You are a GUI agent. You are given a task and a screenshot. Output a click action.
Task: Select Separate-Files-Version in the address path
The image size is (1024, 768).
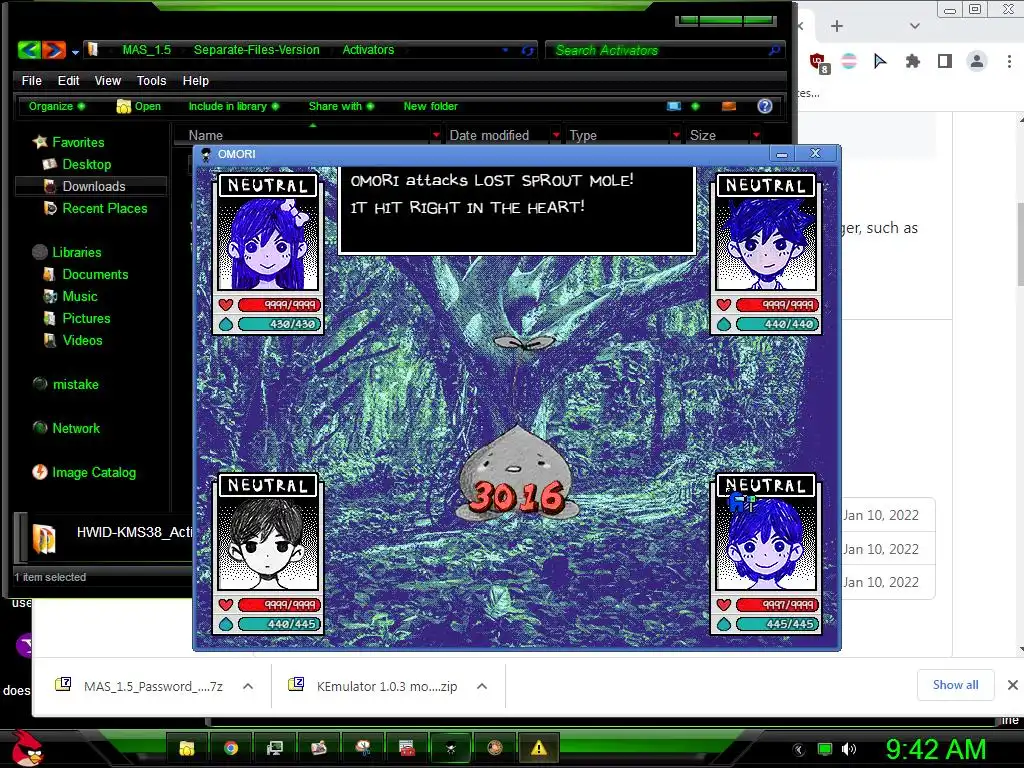256,50
